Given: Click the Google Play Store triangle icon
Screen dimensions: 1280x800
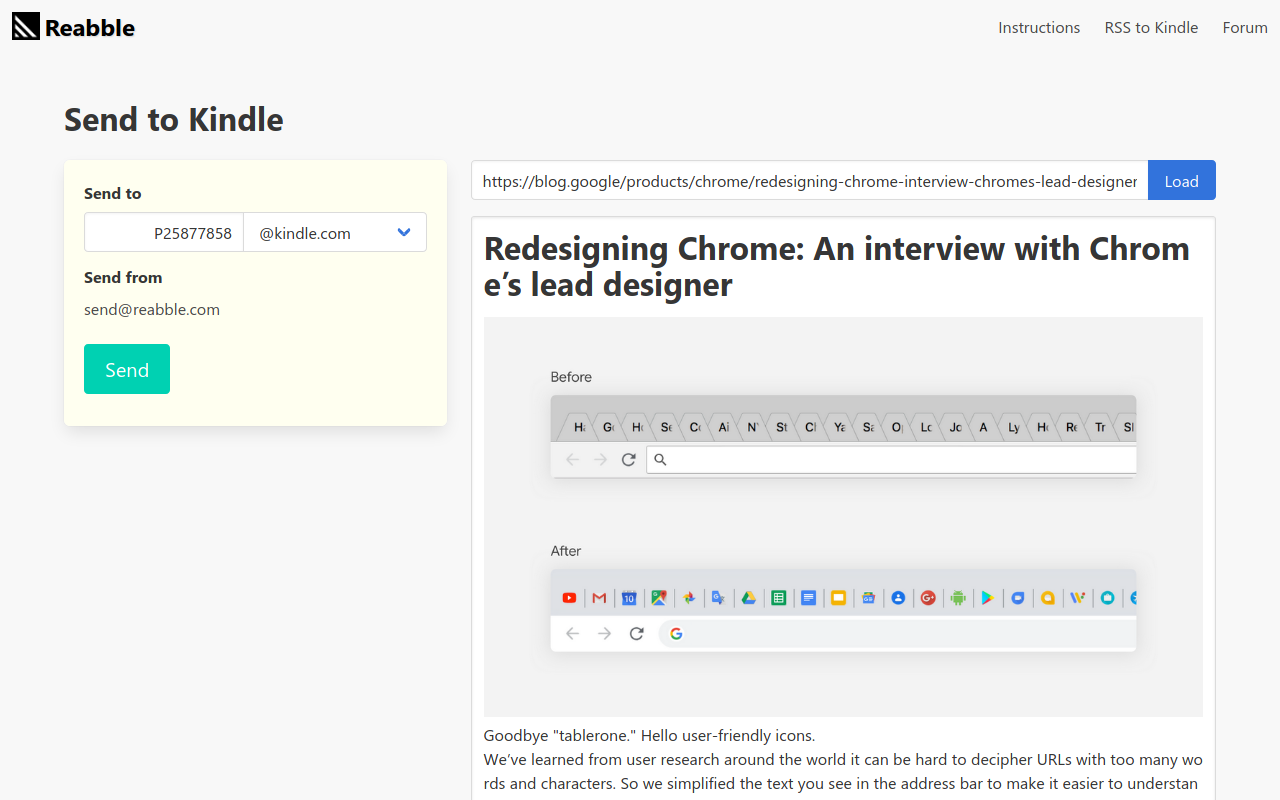Looking at the screenshot, I should pyautogui.click(x=987, y=598).
